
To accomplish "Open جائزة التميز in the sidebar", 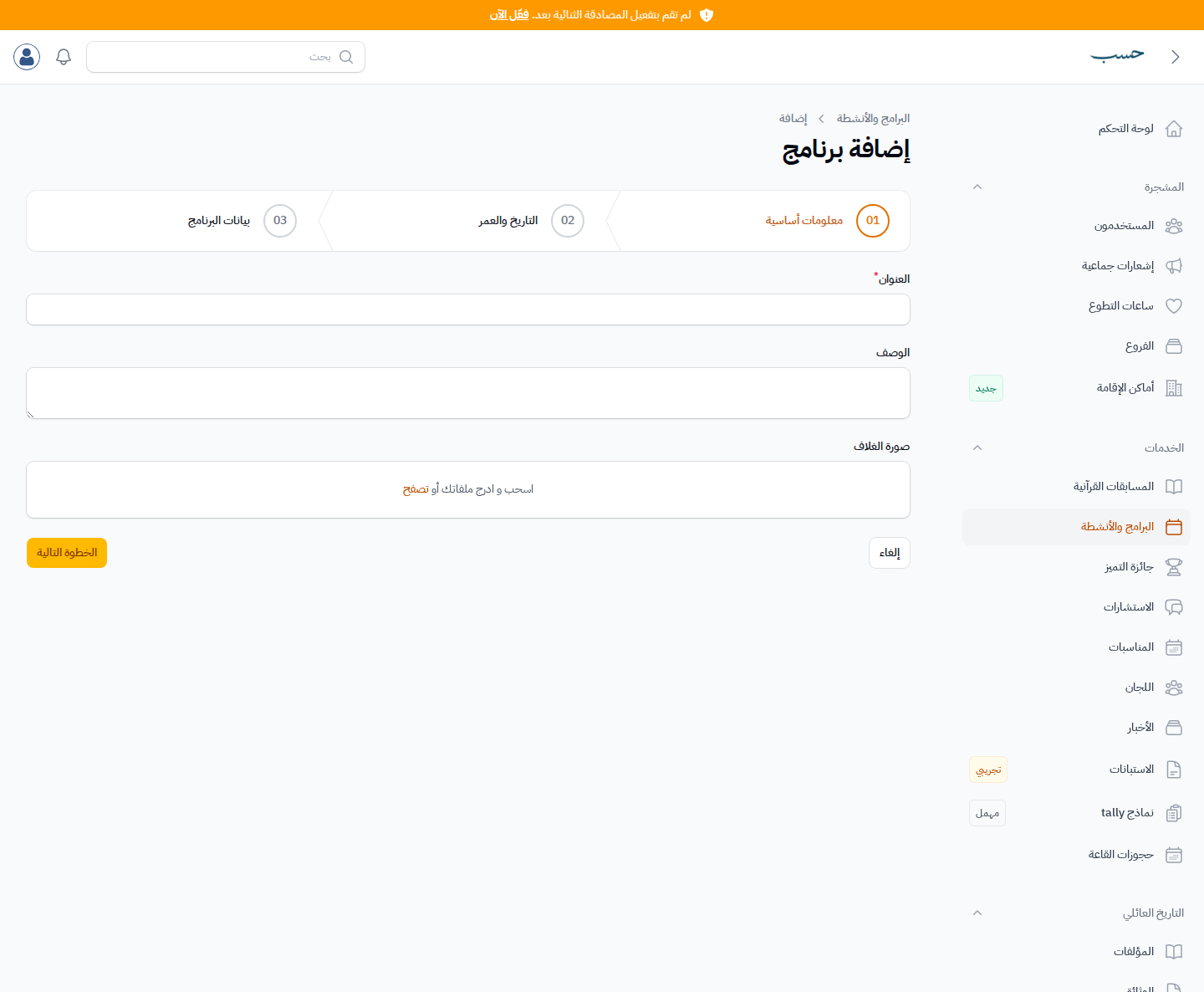I will tap(1076, 567).
